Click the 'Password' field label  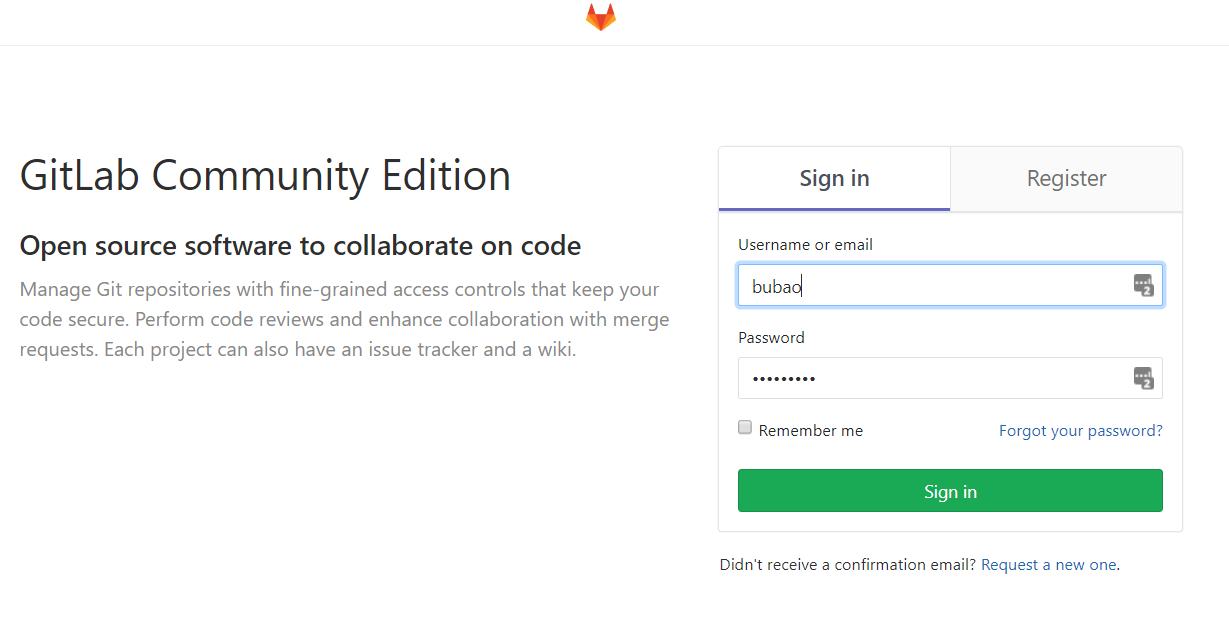coord(771,338)
